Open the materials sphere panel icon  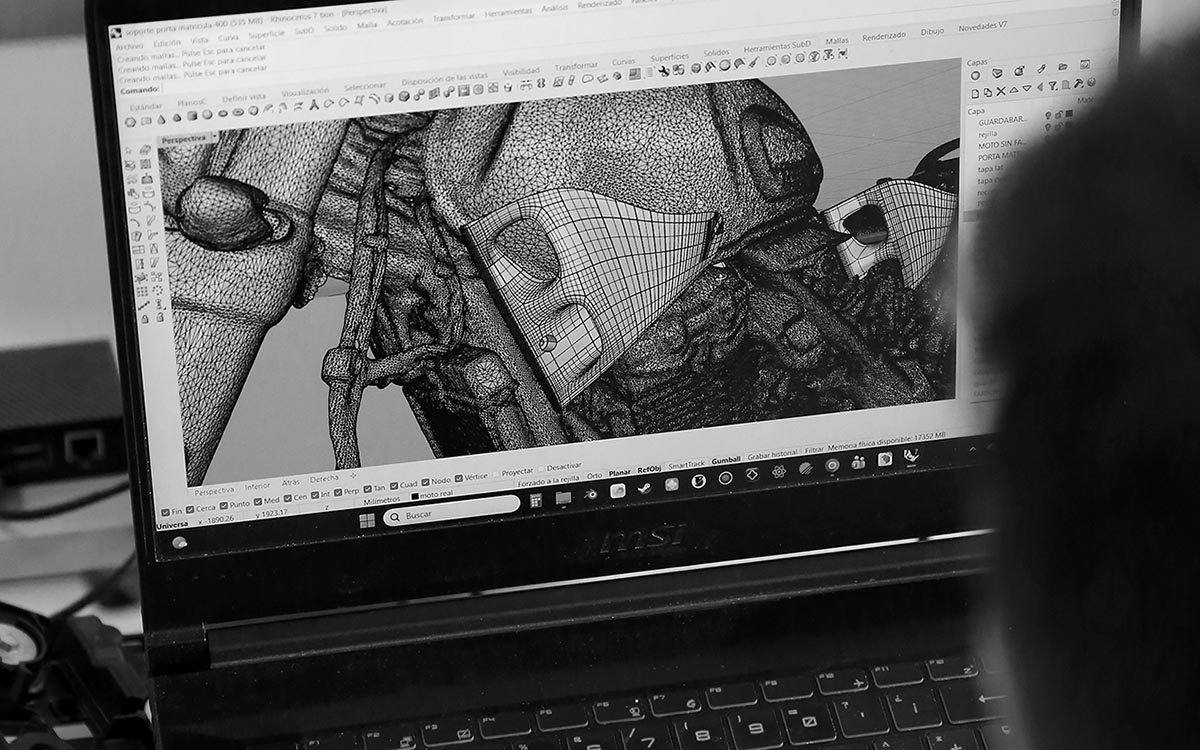tap(975, 75)
